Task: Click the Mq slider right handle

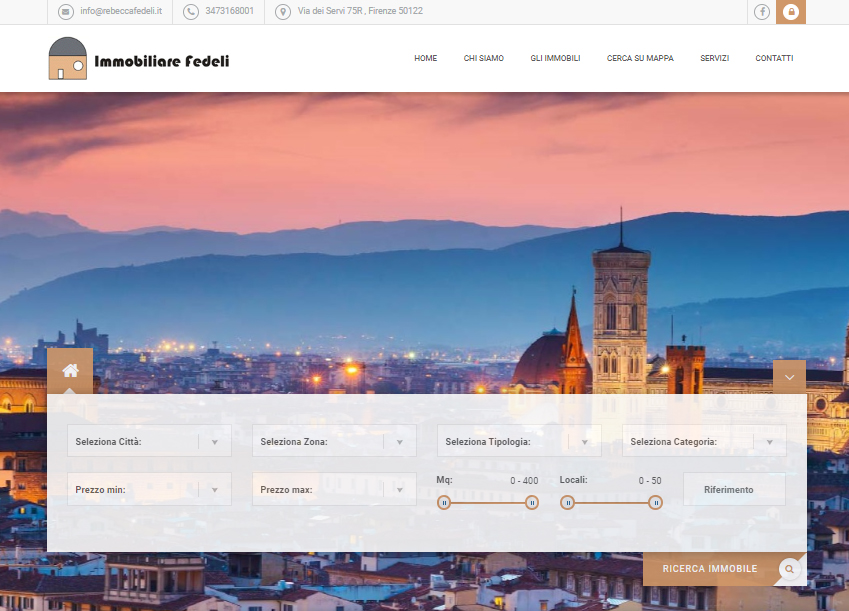Action: pos(532,503)
